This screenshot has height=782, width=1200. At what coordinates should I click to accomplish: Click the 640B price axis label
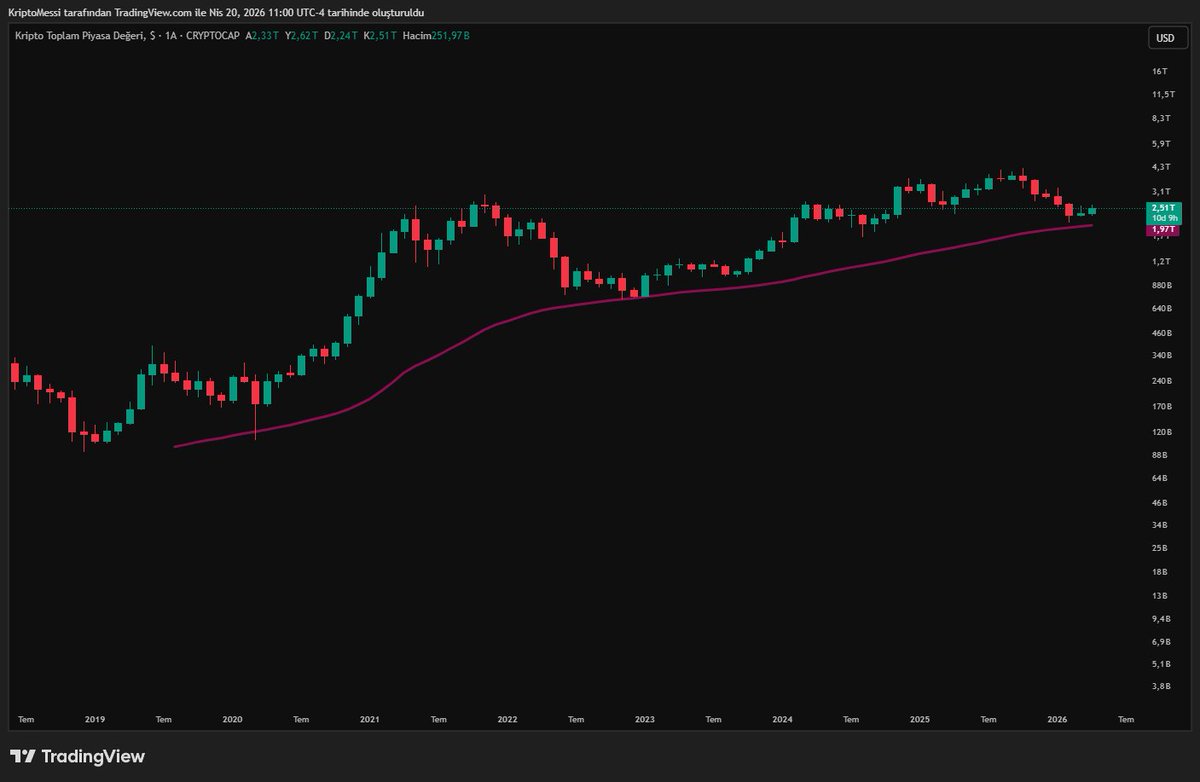pos(1162,309)
